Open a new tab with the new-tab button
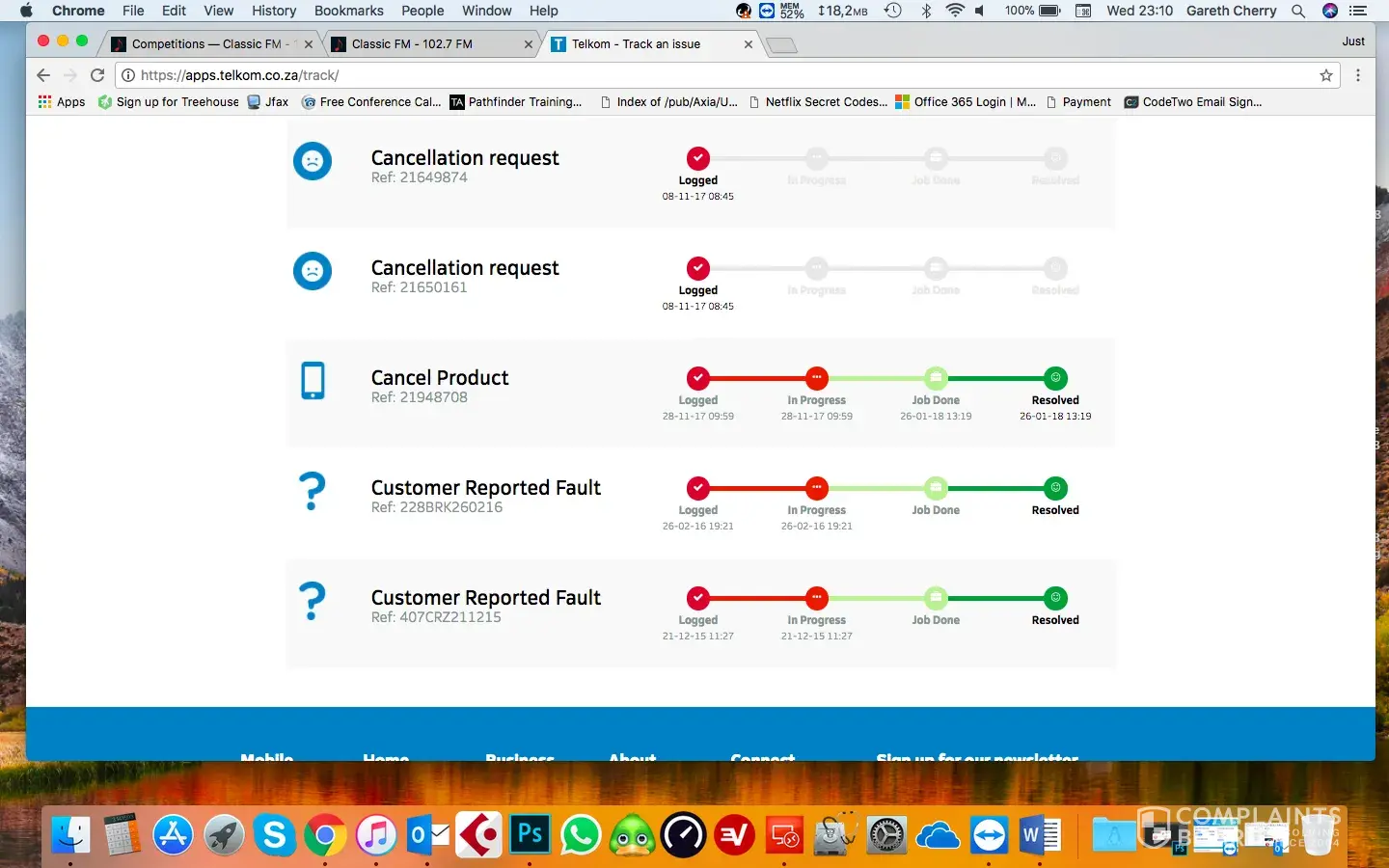The height and width of the screenshot is (868, 1389). [x=781, y=45]
